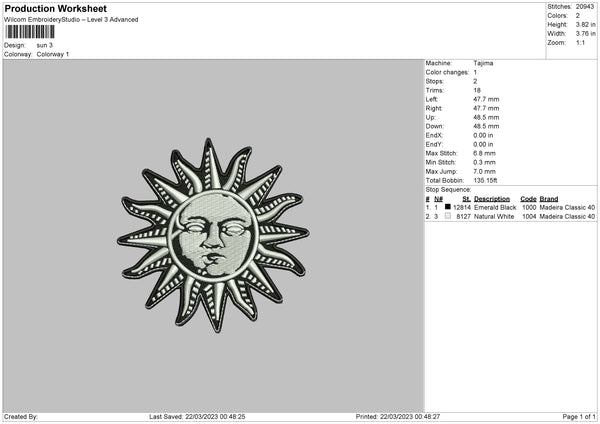600x424 pixels.
Task: Click the Natural White color swatch
Action: (x=448, y=216)
